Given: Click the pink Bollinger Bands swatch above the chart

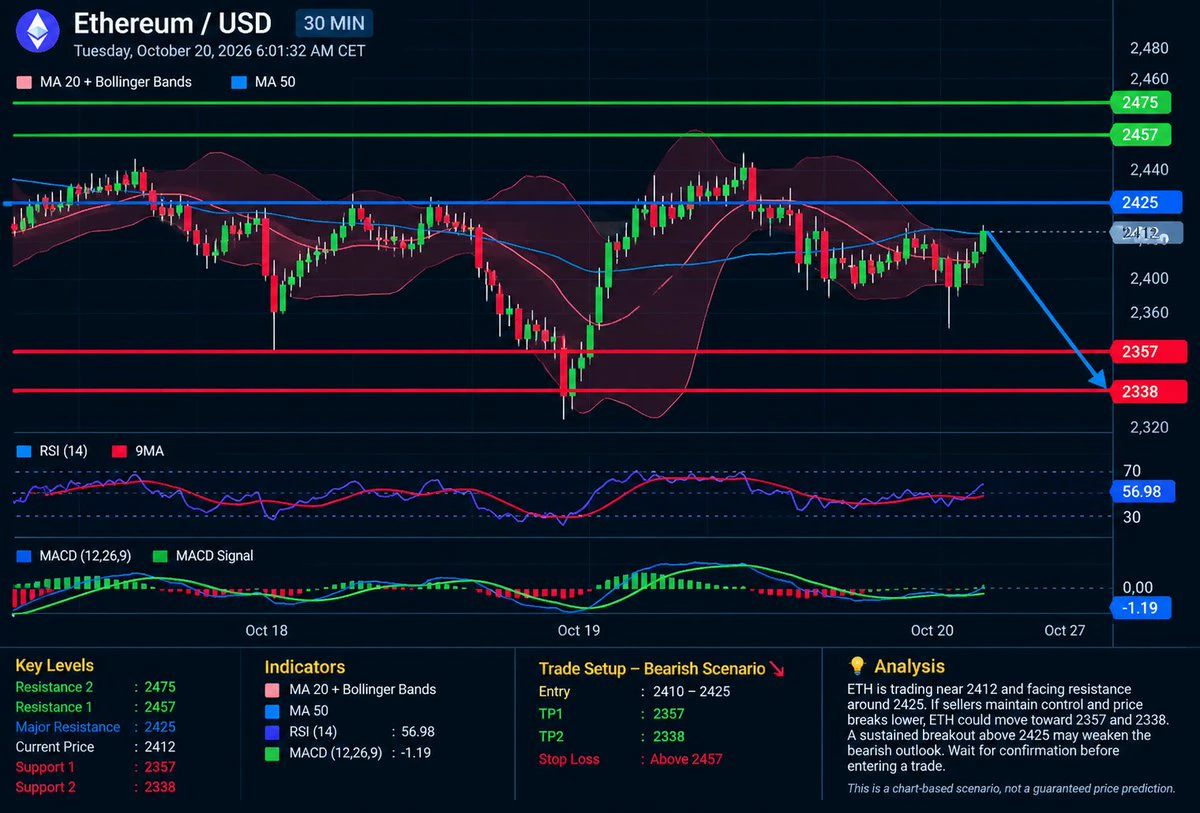Looking at the screenshot, I should pyautogui.click(x=23, y=82).
